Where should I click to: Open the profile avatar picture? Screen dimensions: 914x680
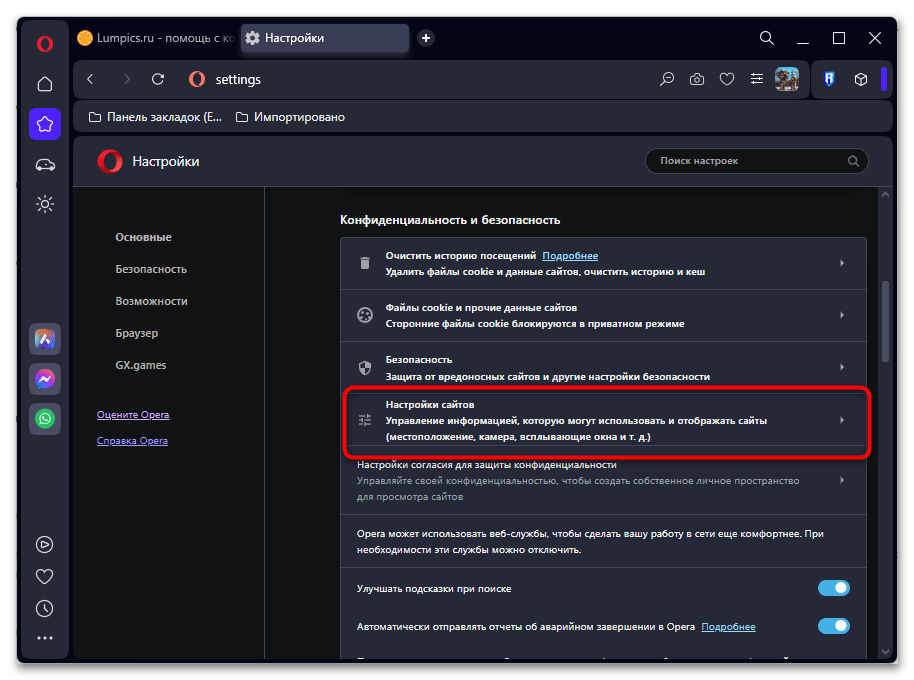pos(787,79)
